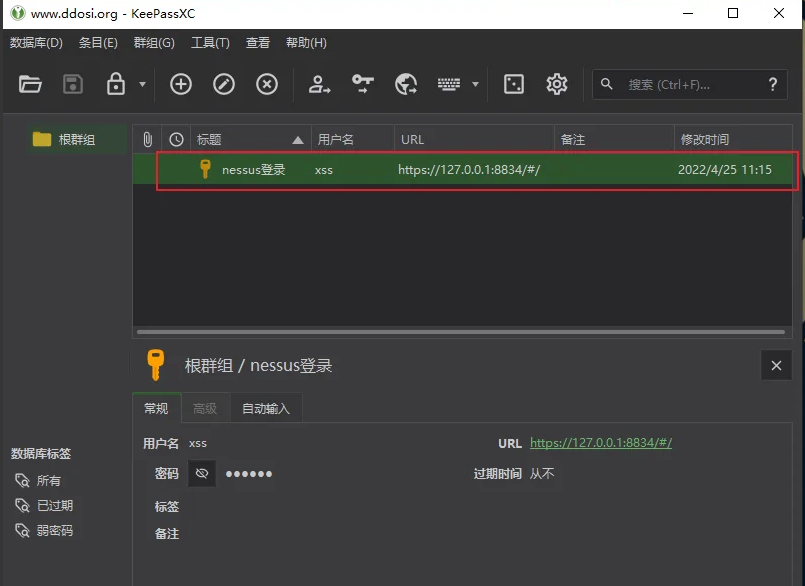Click the large key icon in preview header
This screenshot has height=586, width=805.
click(x=156, y=365)
